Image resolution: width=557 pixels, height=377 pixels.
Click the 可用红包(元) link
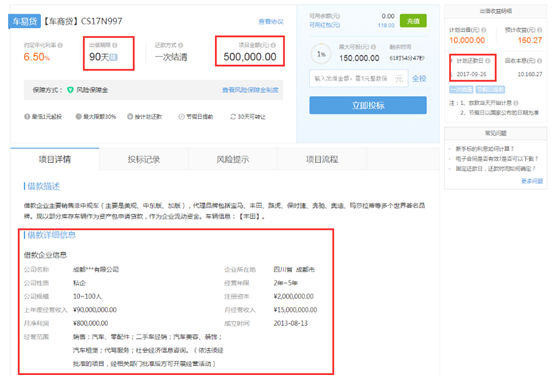click(x=324, y=25)
